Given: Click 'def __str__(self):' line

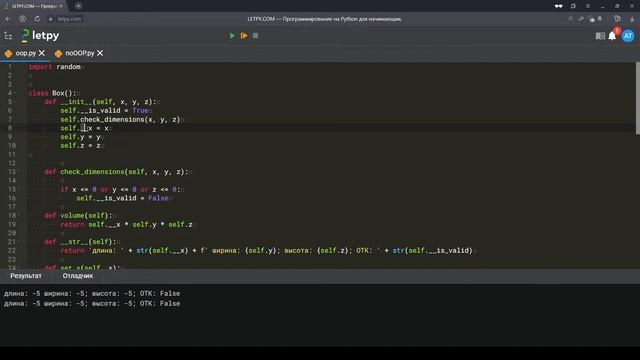Looking at the screenshot, I should pos(80,242).
